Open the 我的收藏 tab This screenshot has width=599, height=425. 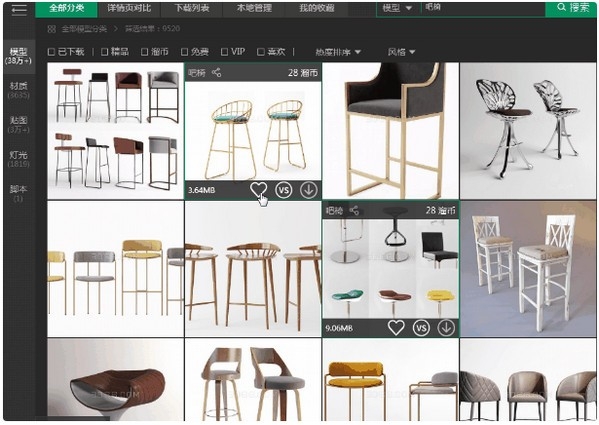click(x=317, y=8)
